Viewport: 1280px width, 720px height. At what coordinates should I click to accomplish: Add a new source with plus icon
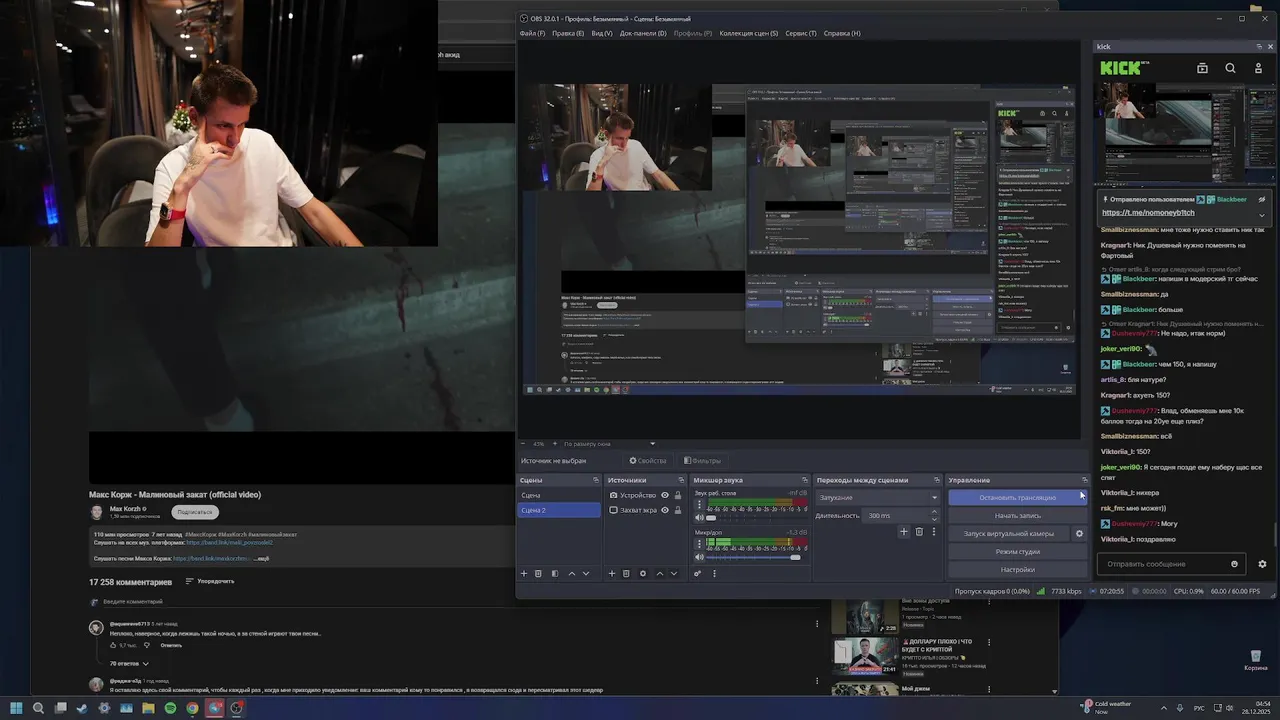point(611,574)
